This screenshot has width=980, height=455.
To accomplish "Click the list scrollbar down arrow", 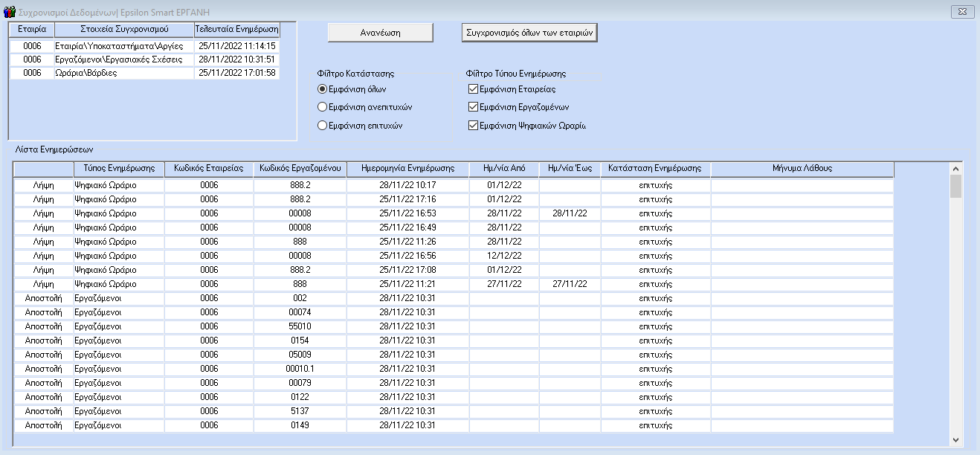I will [x=955, y=438].
